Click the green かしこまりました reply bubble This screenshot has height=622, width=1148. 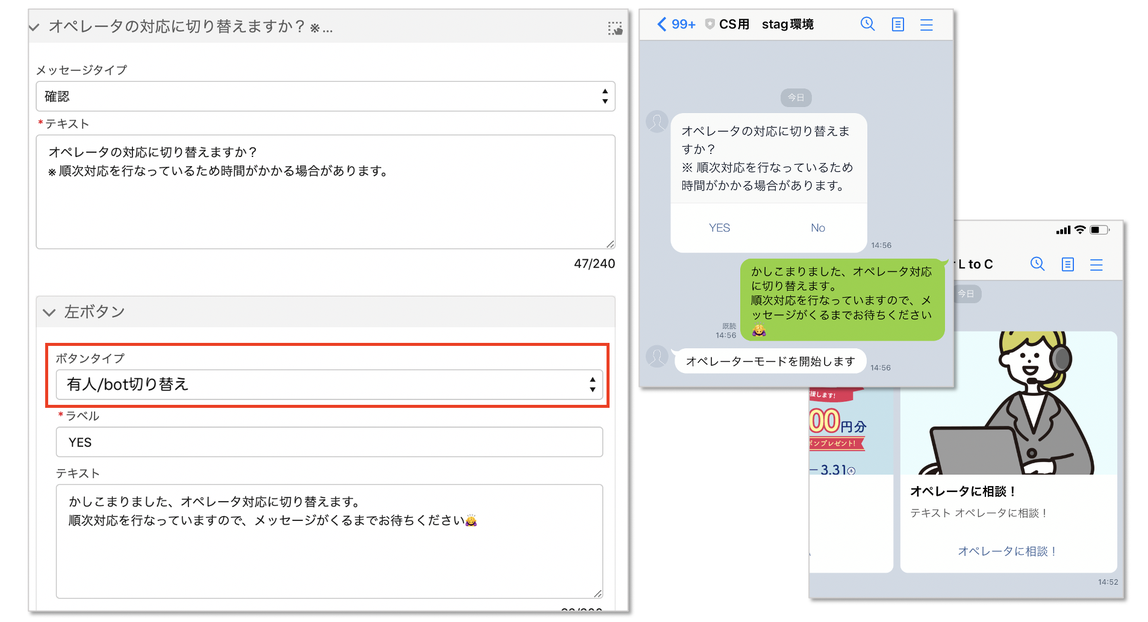842,300
